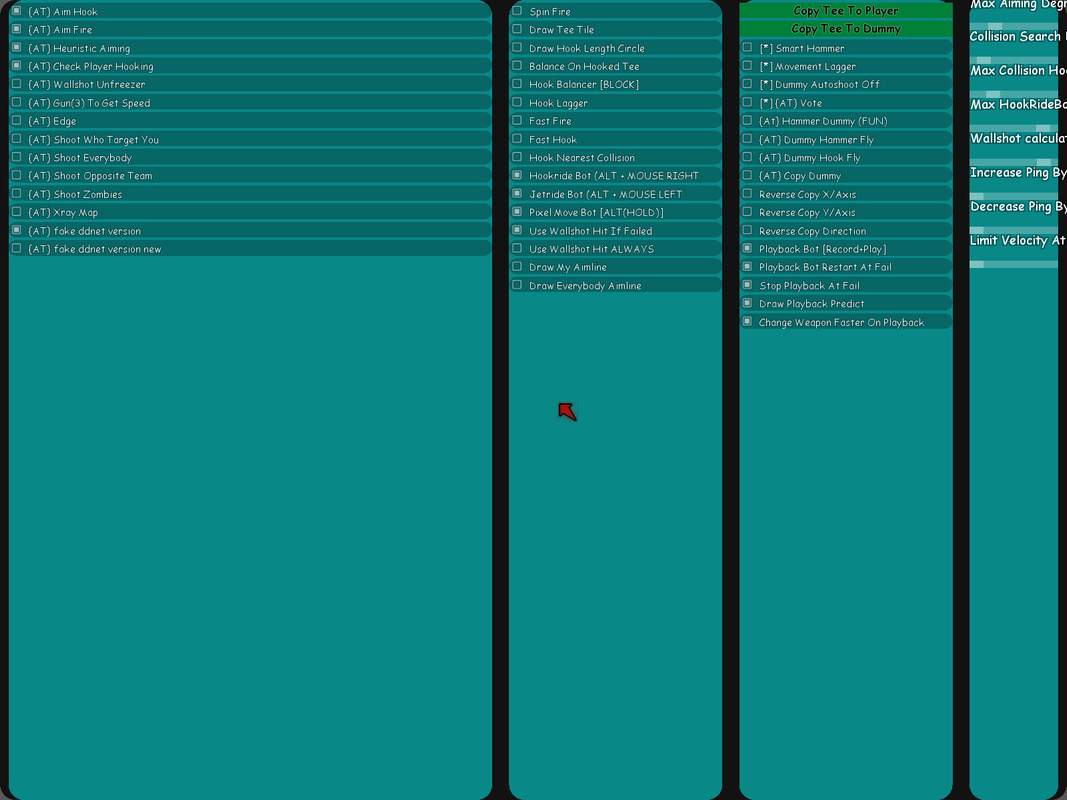This screenshot has height=800, width=1067.
Task: Disable Stop Playback At Fail
Action: click(747, 285)
